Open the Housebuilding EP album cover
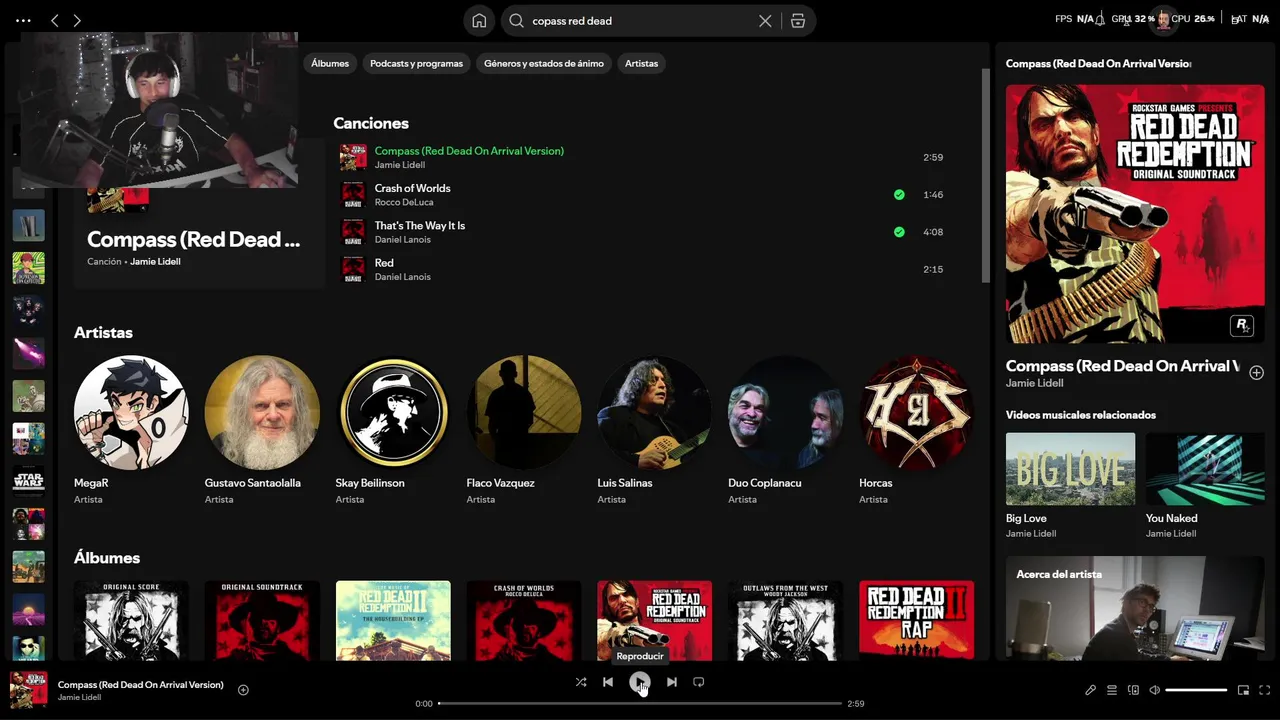Image resolution: width=1280 pixels, height=720 pixels. (x=393, y=620)
